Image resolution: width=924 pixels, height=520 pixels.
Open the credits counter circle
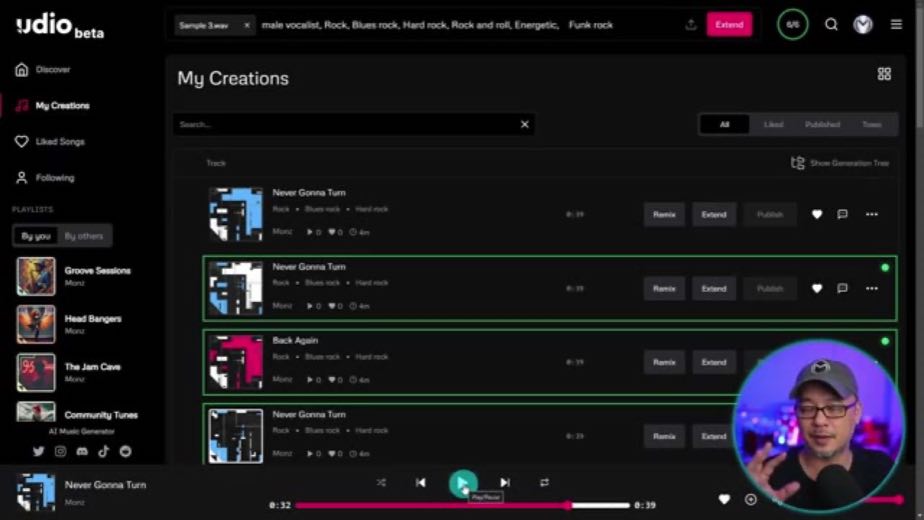tap(793, 25)
